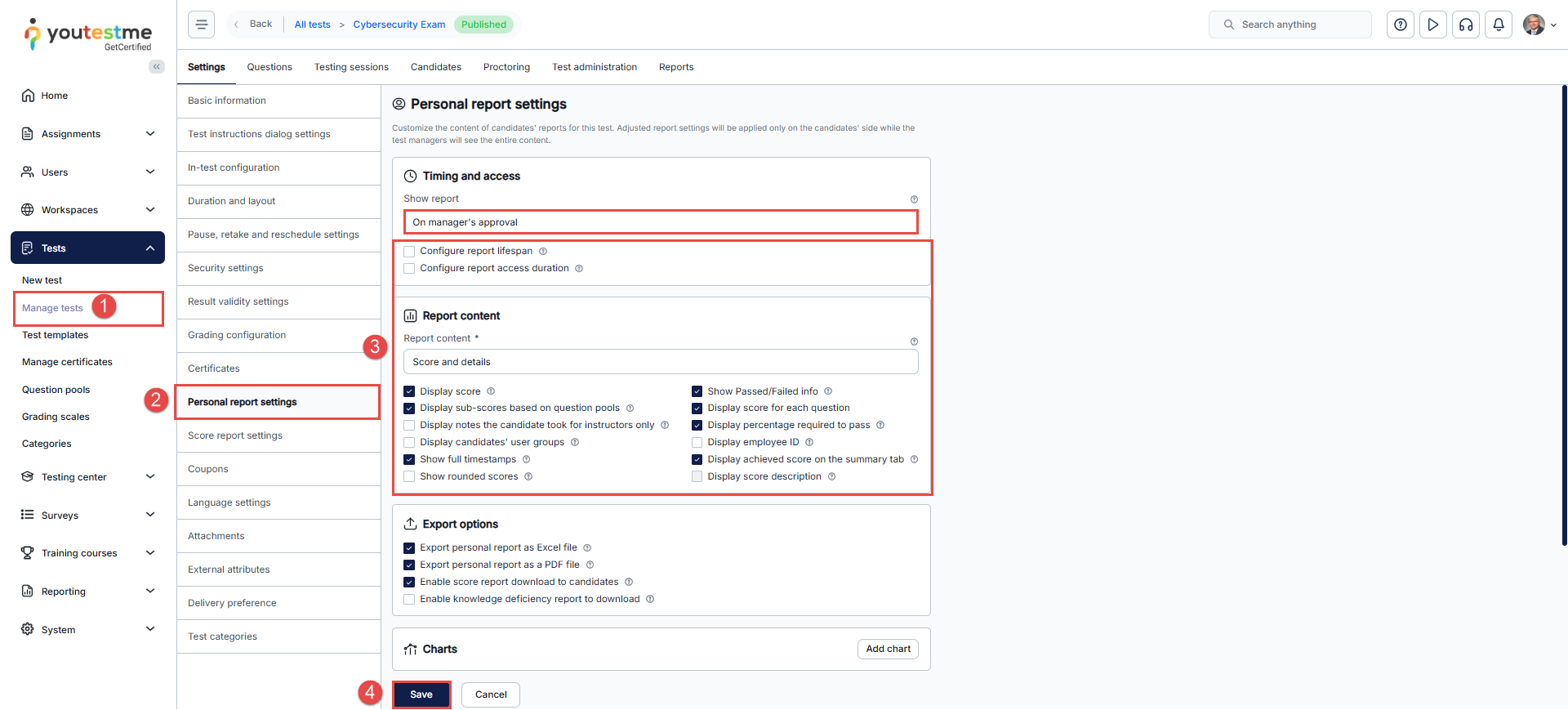Click the help icon next to Show report
This screenshot has width=1568, height=710.
914,199
